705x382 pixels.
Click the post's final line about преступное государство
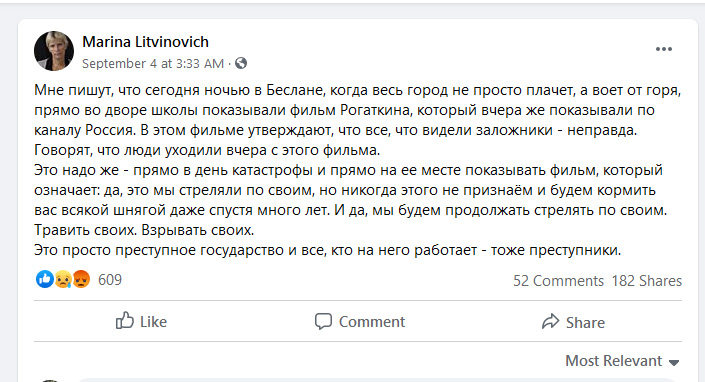(x=327, y=250)
